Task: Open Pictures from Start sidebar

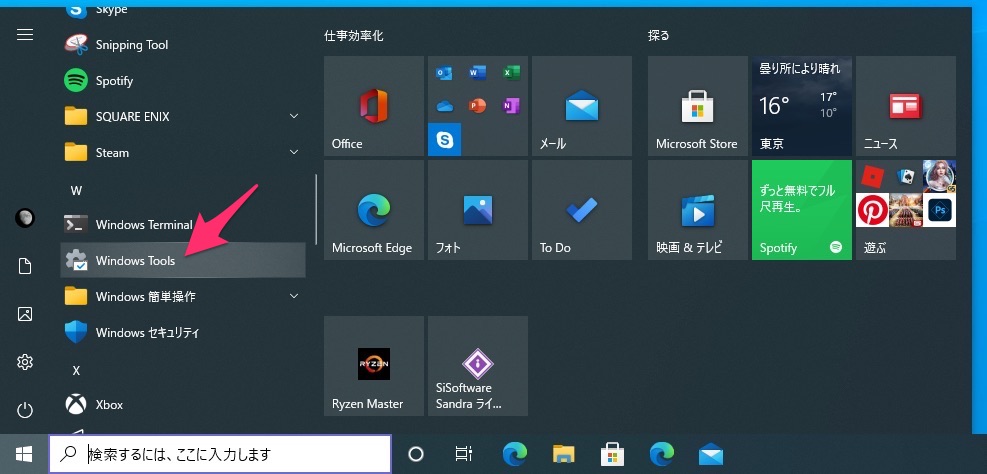Action: 25,314
